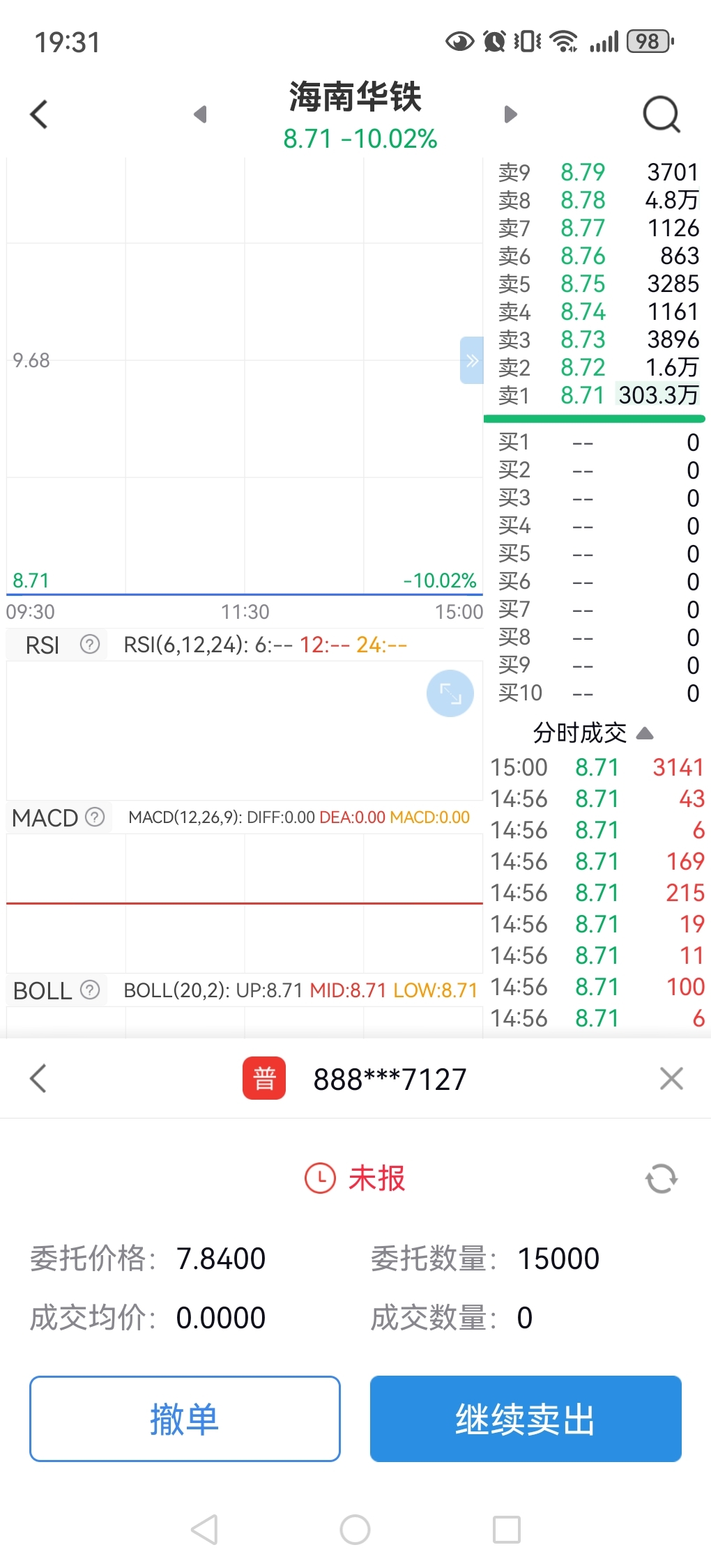
Task: Tap the MACD chart panel
Action: pyautogui.click(x=245, y=902)
